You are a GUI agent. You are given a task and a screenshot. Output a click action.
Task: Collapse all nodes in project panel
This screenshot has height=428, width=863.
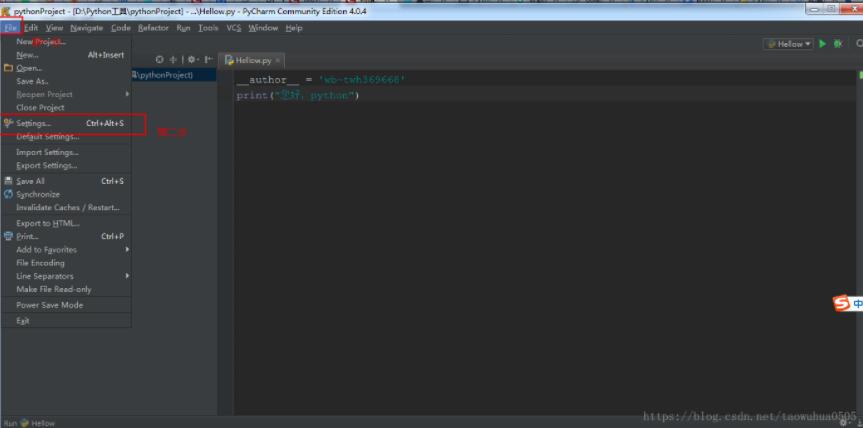[173, 59]
